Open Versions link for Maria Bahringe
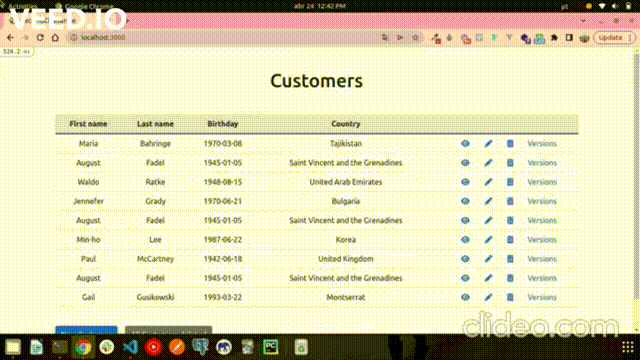Image resolution: width=640 pixels, height=360 pixels. 542,144
